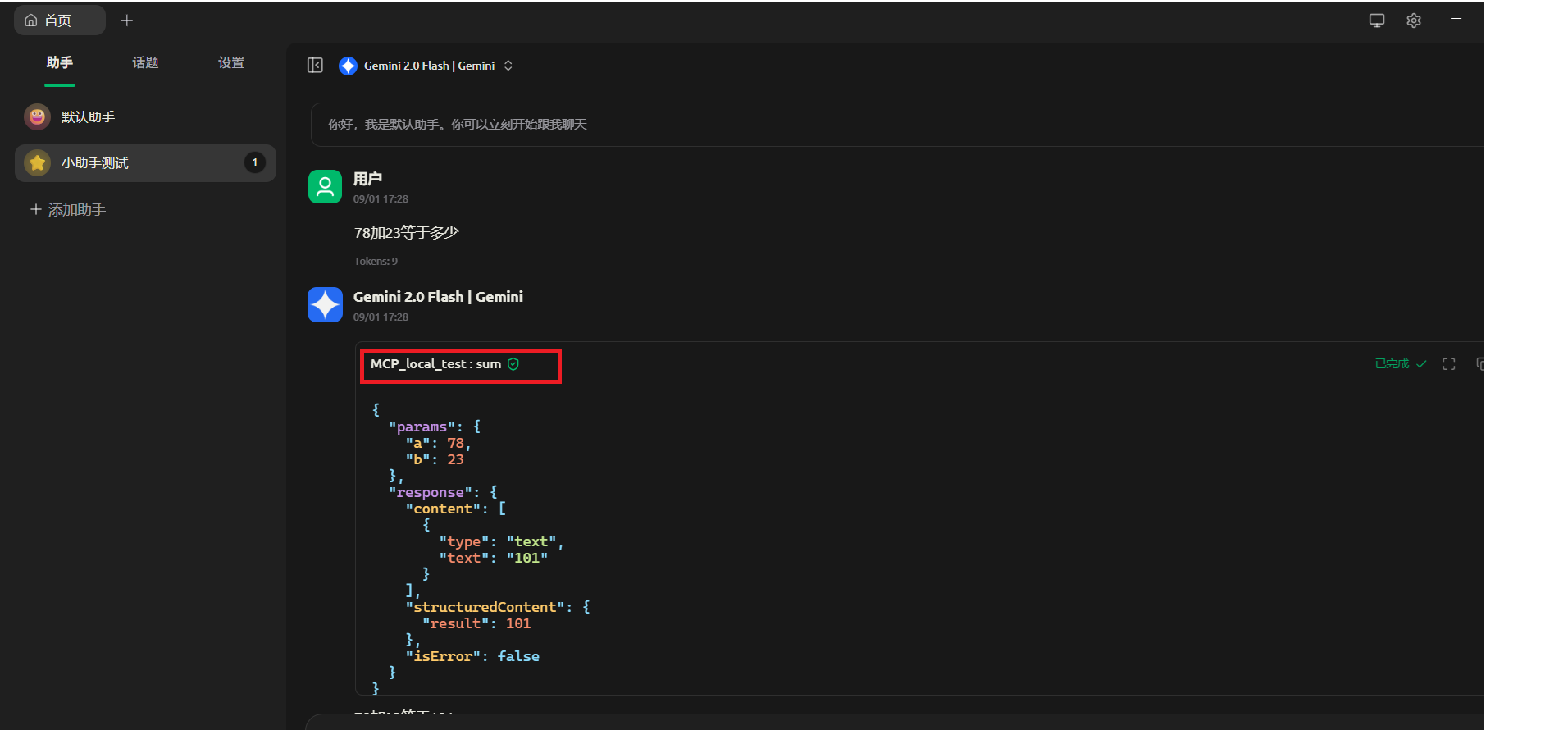Open the display monitor icon in title bar
Viewport: 1568px width, 730px height.
click(x=1377, y=21)
